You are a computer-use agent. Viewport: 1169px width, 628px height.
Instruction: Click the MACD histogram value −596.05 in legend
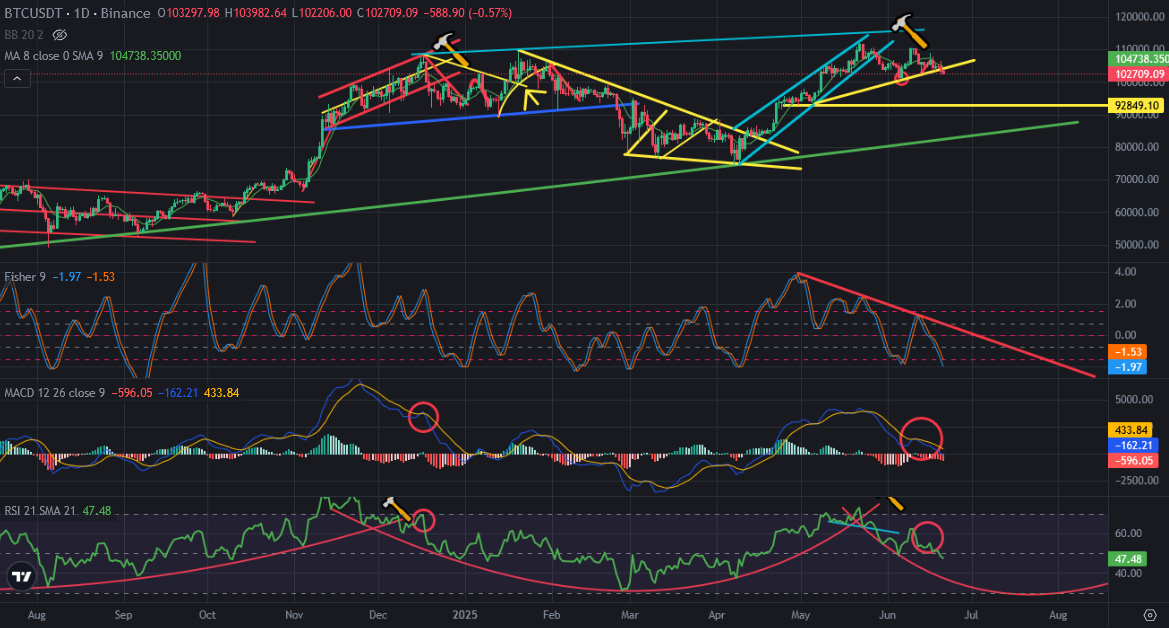click(x=132, y=392)
